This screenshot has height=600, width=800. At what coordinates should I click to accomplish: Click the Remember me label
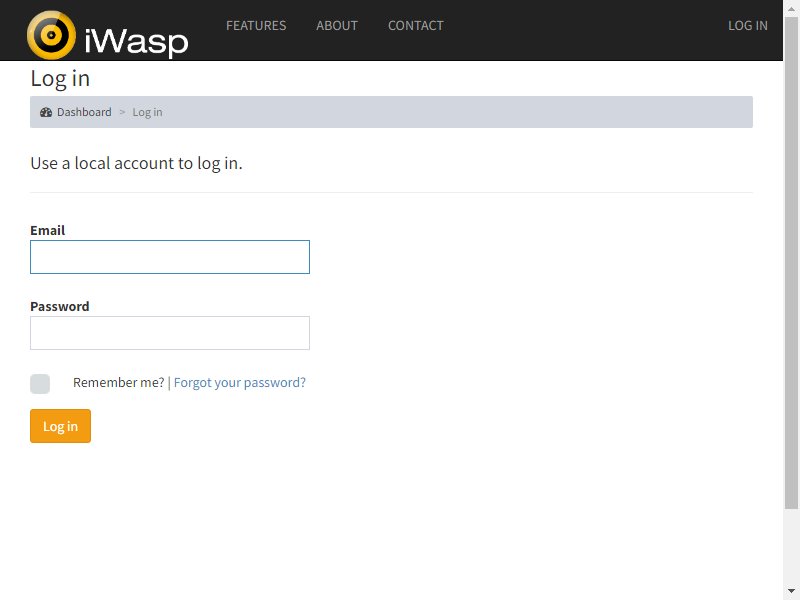118,383
